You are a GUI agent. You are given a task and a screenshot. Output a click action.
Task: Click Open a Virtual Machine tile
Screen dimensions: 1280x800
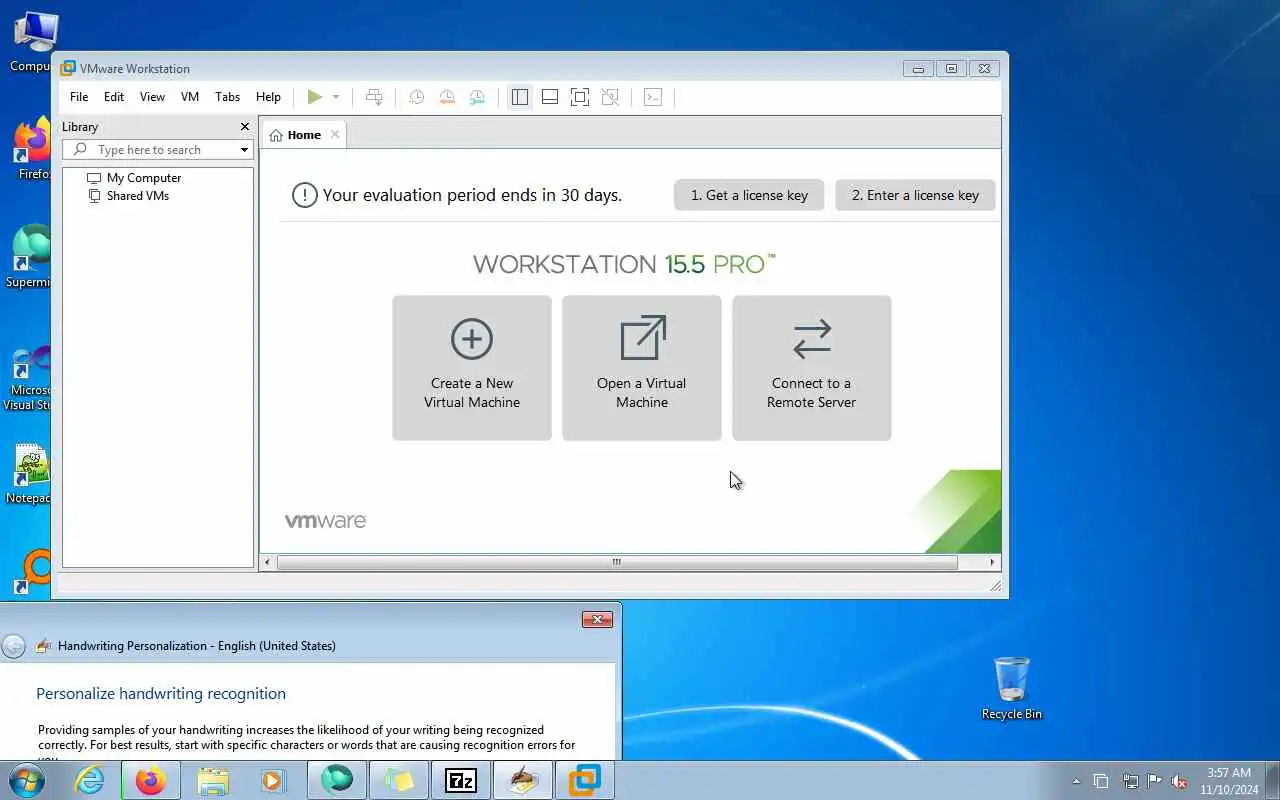click(642, 368)
